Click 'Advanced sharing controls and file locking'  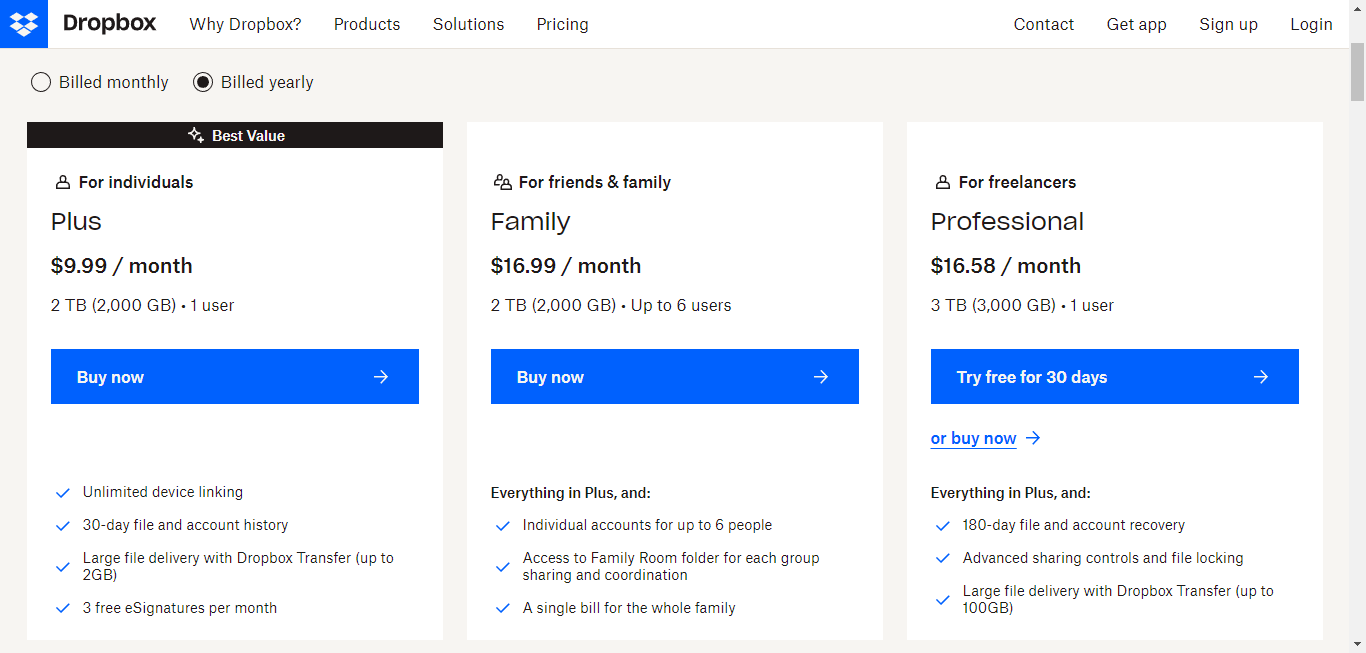(x=1103, y=558)
